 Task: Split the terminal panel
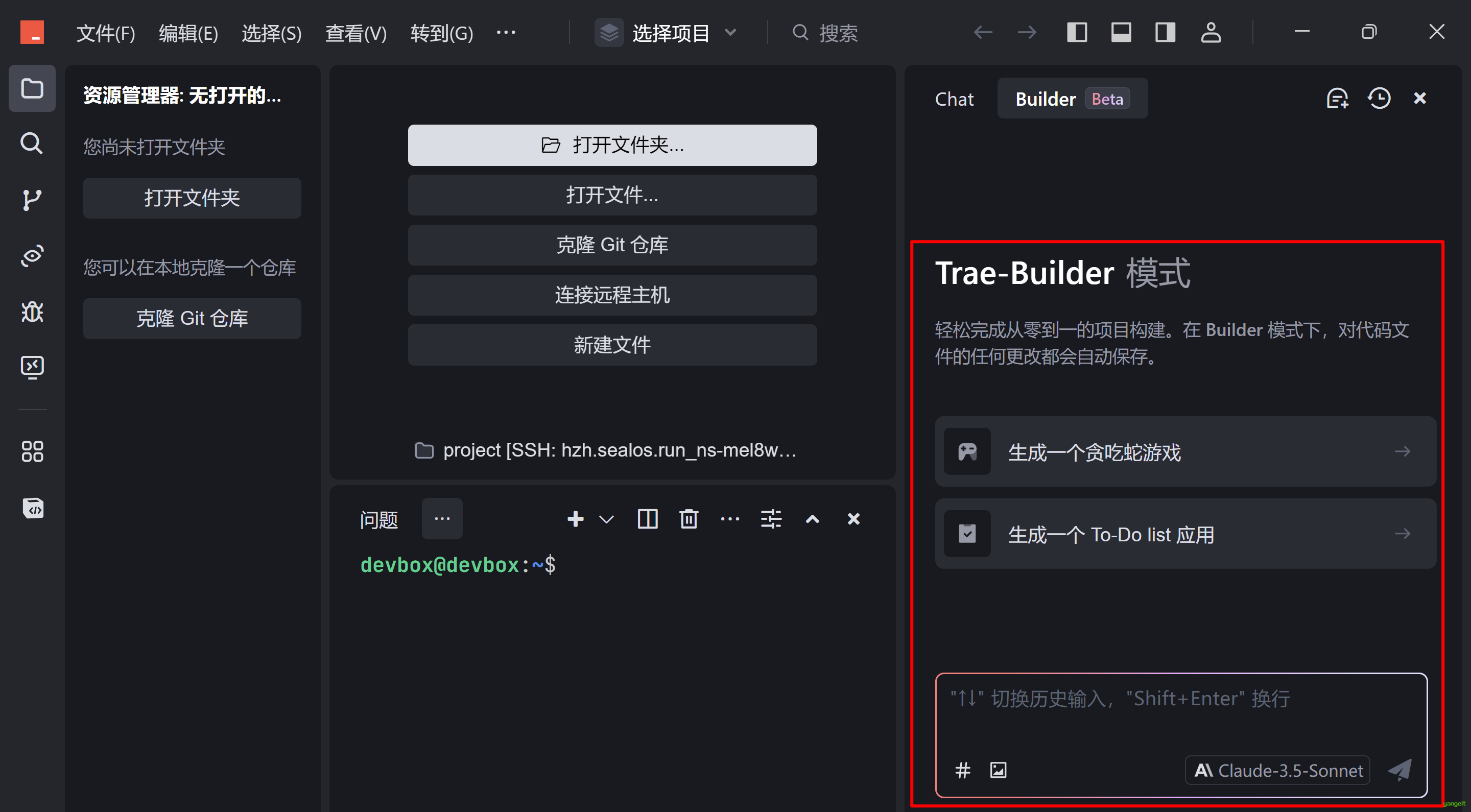coord(648,519)
